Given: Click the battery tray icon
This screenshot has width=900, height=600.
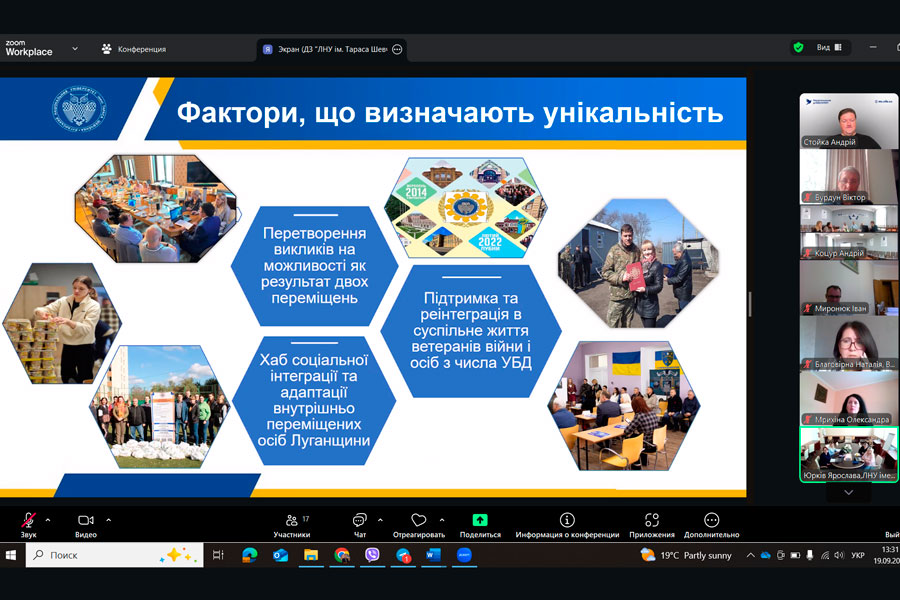Looking at the screenshot, I should pyautogui.click(x=796, y=555).
